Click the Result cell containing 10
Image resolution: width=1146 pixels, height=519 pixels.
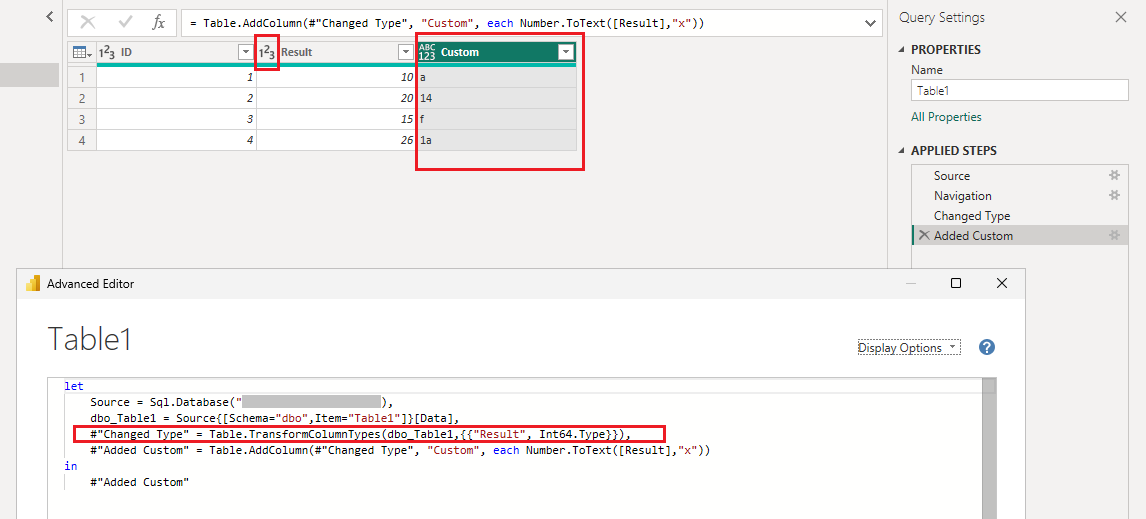pos(336,77)
